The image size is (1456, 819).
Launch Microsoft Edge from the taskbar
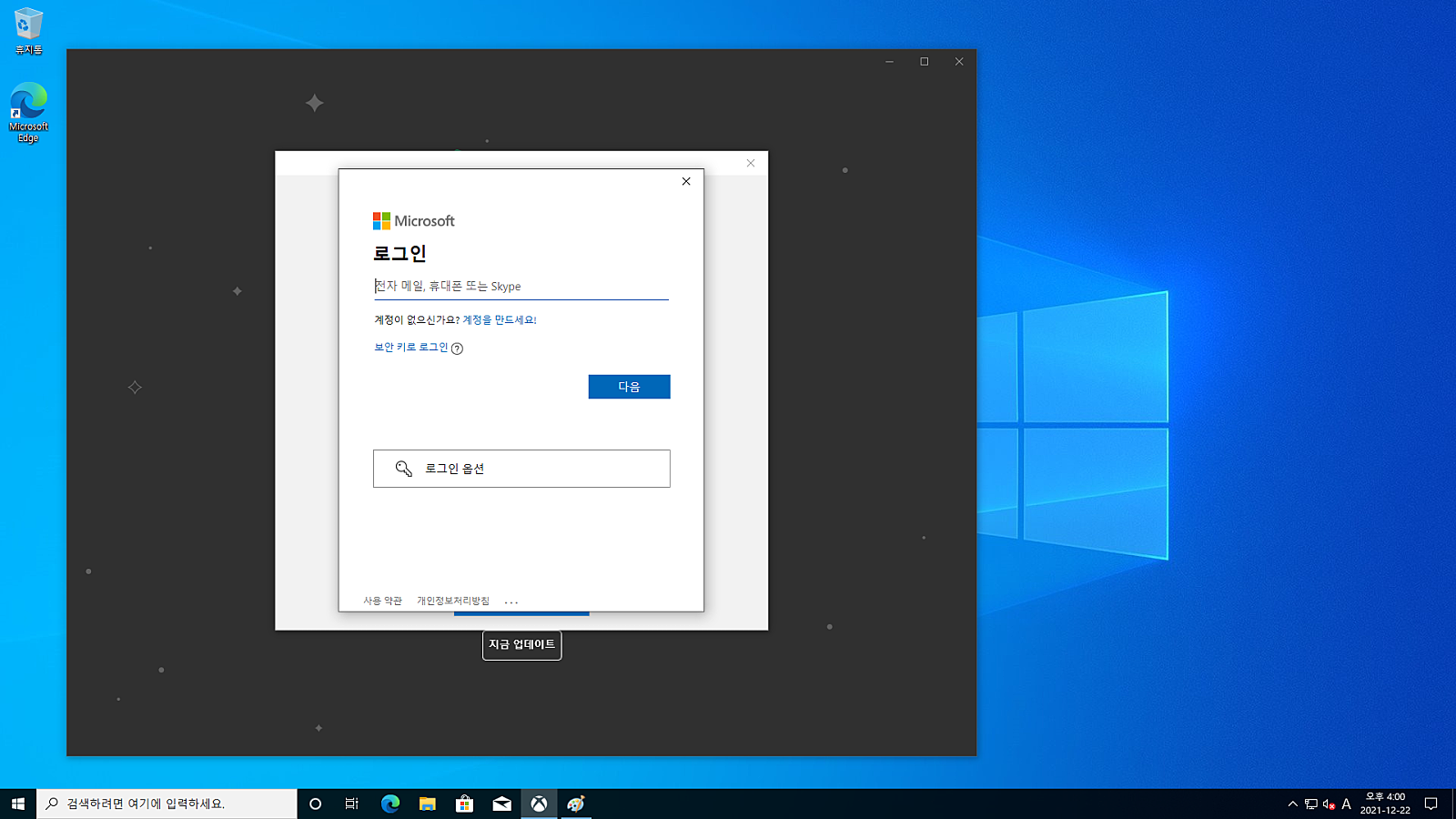390,804
